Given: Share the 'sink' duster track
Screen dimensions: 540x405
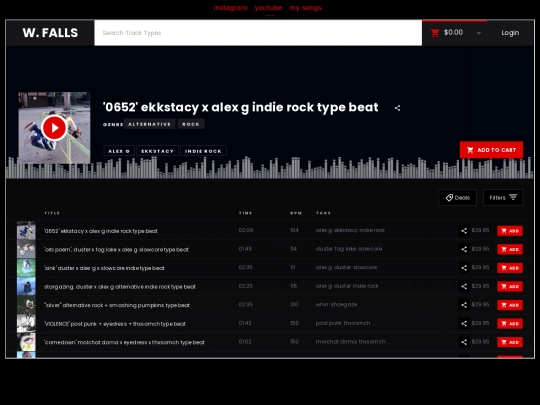Looking at the screenshot, I should (464, 268).
